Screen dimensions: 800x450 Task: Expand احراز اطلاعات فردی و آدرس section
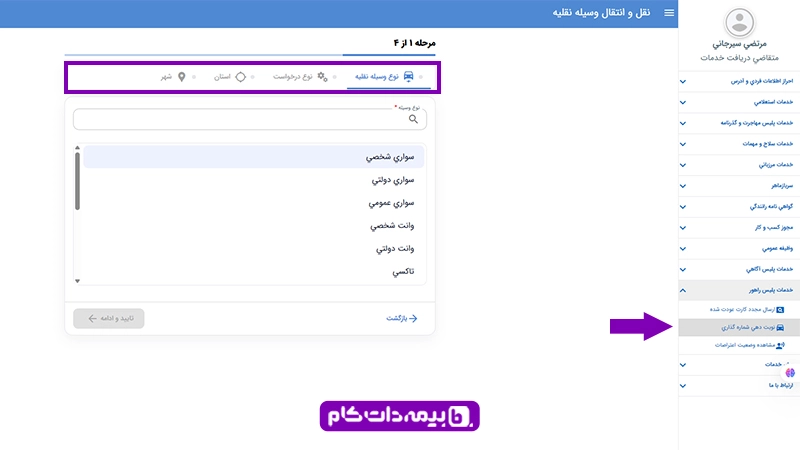(683, 81)
